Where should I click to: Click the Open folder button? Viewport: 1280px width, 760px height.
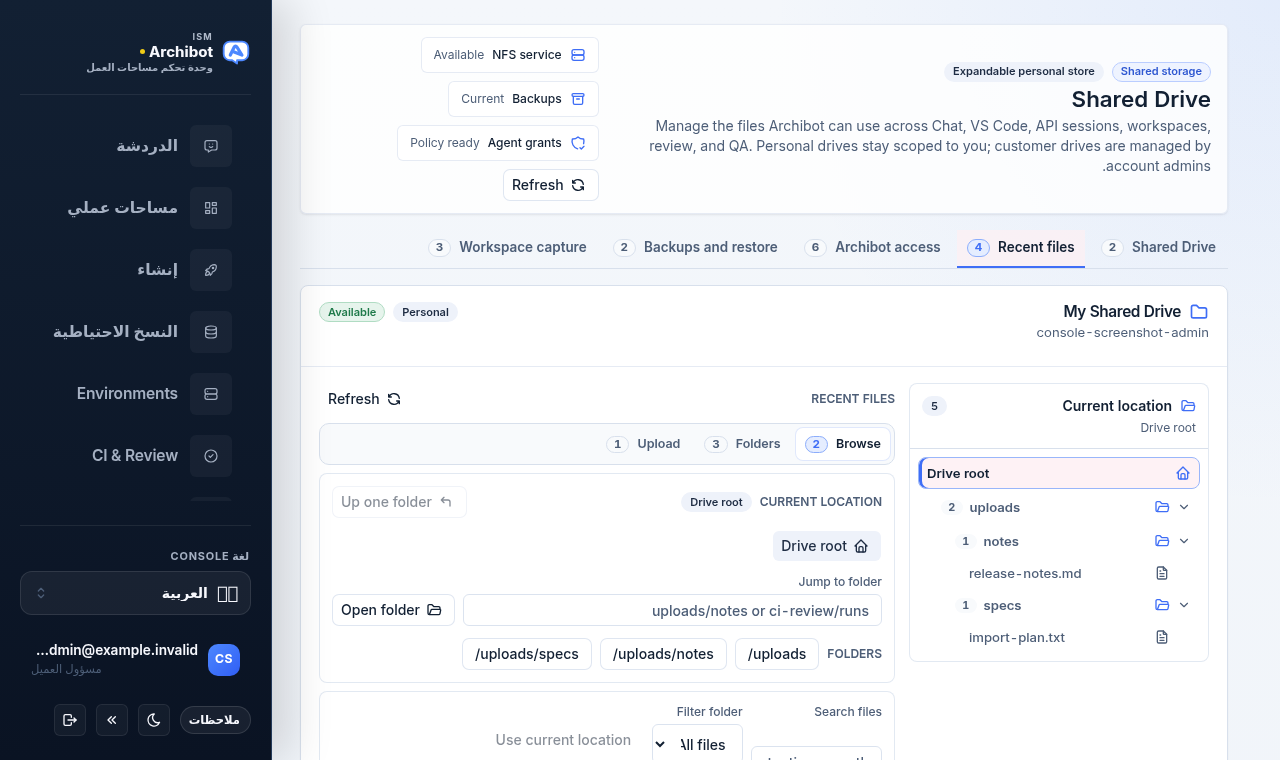[x=393, y=610]
